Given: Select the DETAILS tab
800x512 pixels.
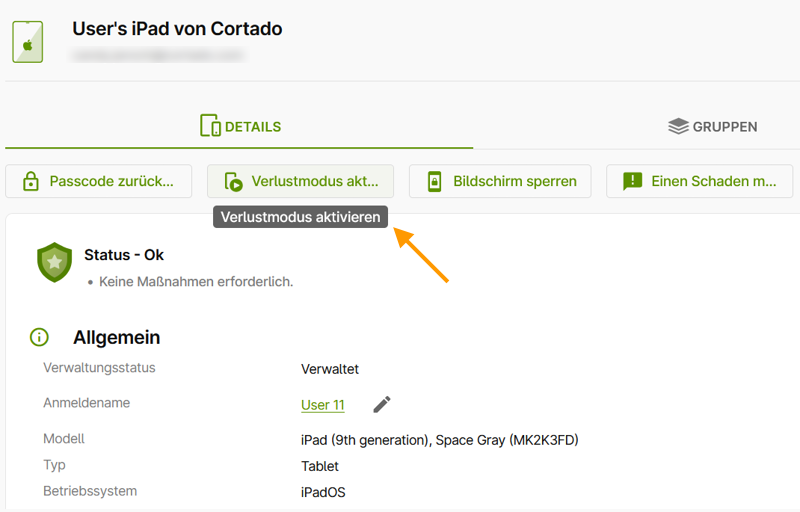Looking at the screenshot, I should click(x=240, y=127).
